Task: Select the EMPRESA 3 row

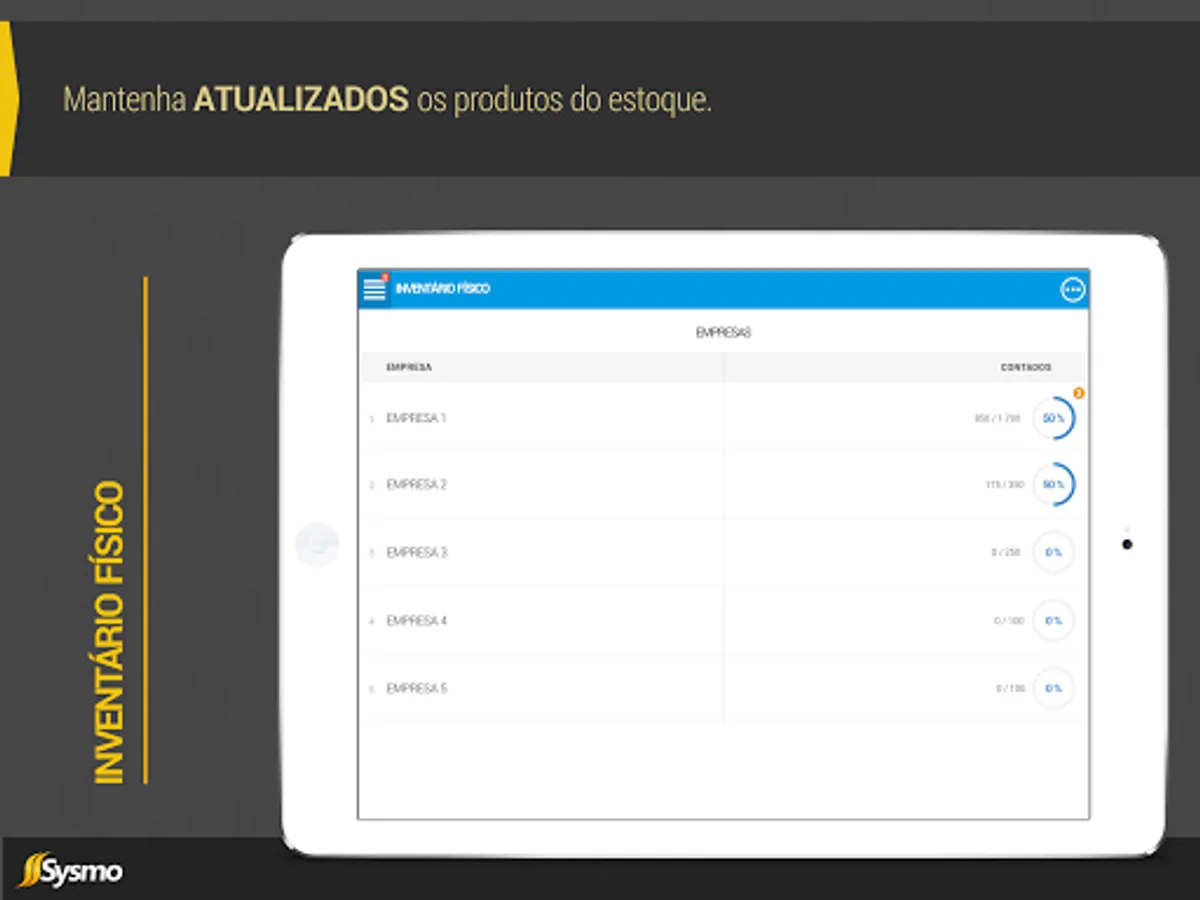Action: click(723, 552)
